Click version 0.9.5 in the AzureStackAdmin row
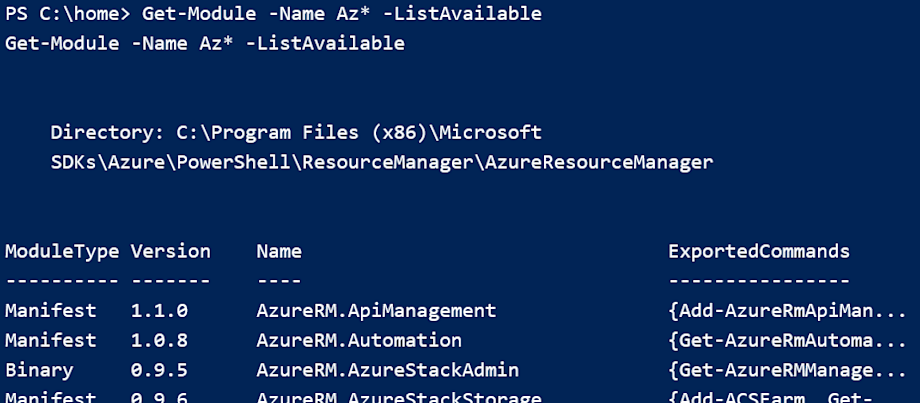 point(159,370)
